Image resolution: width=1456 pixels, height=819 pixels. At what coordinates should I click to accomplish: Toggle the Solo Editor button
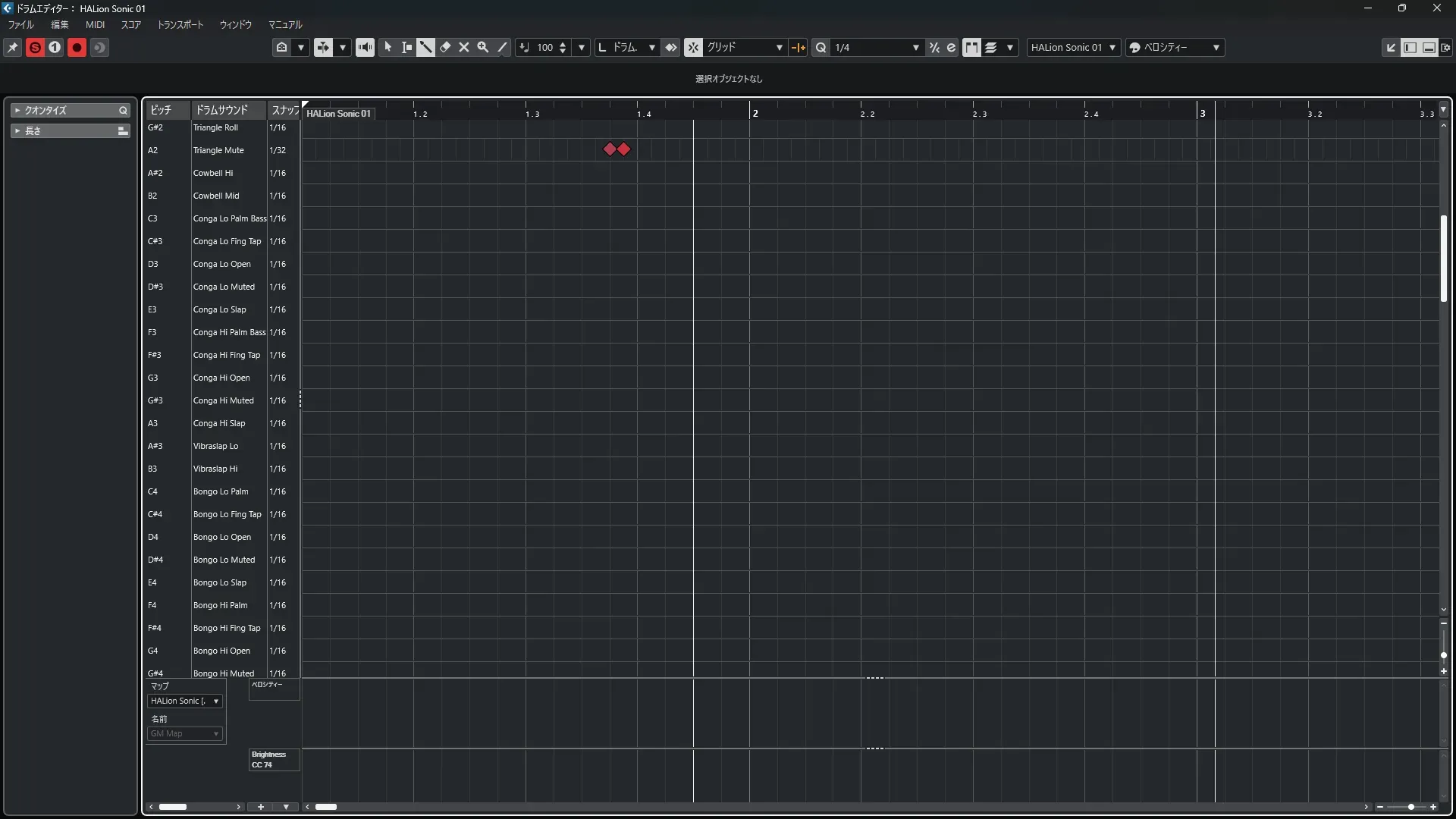(x=35, y=47)
